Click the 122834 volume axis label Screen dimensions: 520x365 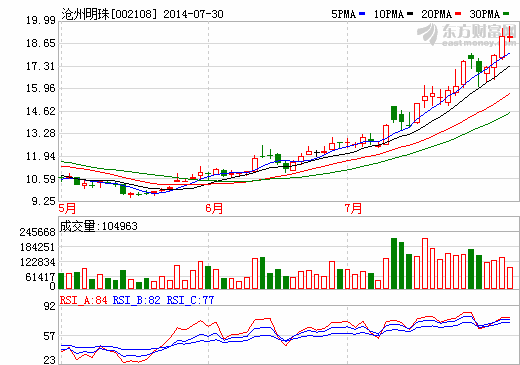coord(37,262)
